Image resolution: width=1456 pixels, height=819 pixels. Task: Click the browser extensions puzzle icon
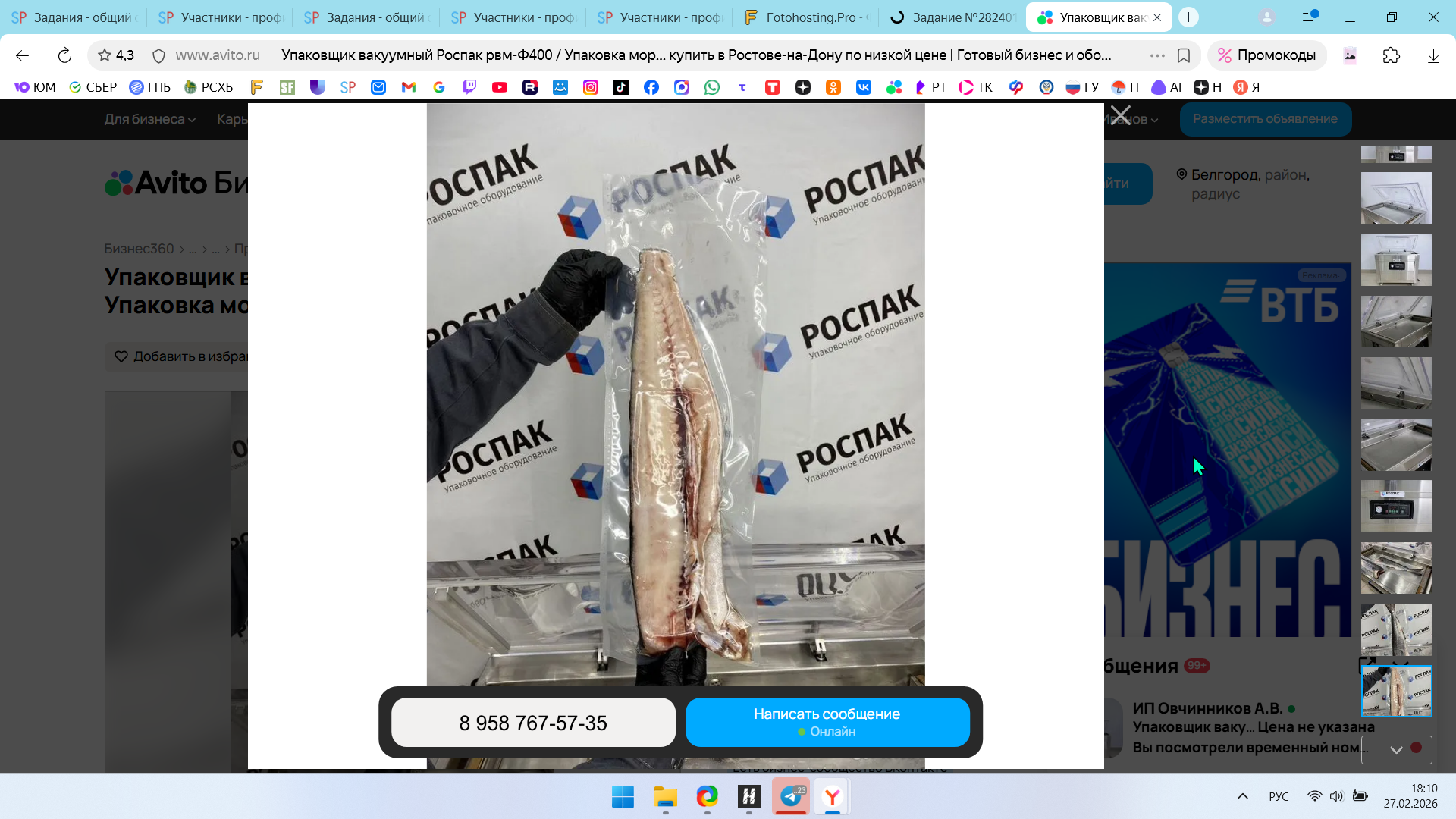pos(1392,55)
